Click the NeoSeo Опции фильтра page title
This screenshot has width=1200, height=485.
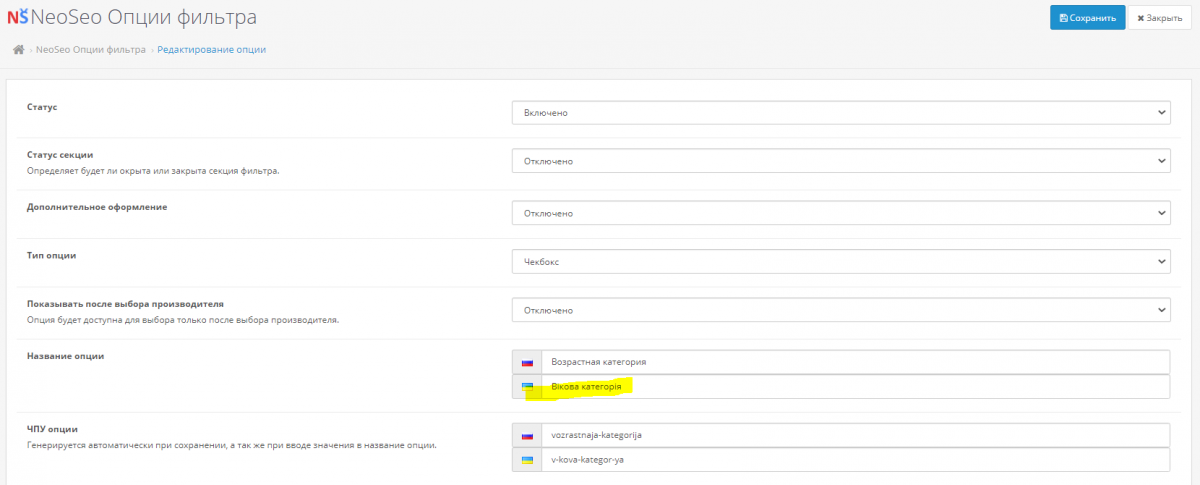coord(143,17)
